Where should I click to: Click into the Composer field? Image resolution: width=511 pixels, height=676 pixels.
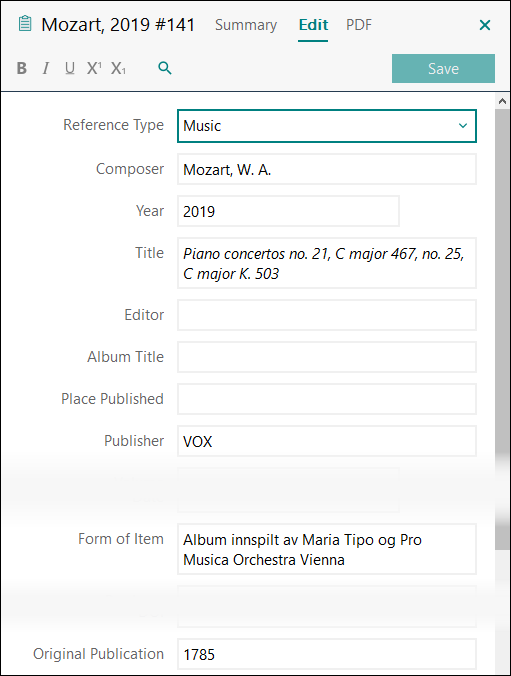[x=326, y=169]
